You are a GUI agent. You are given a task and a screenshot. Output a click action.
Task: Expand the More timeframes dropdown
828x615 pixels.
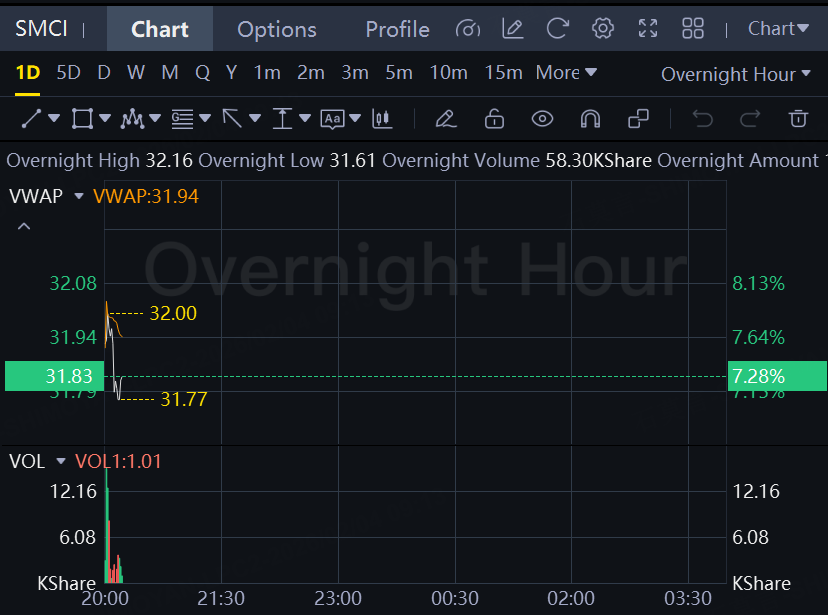(x=566, y=72)
